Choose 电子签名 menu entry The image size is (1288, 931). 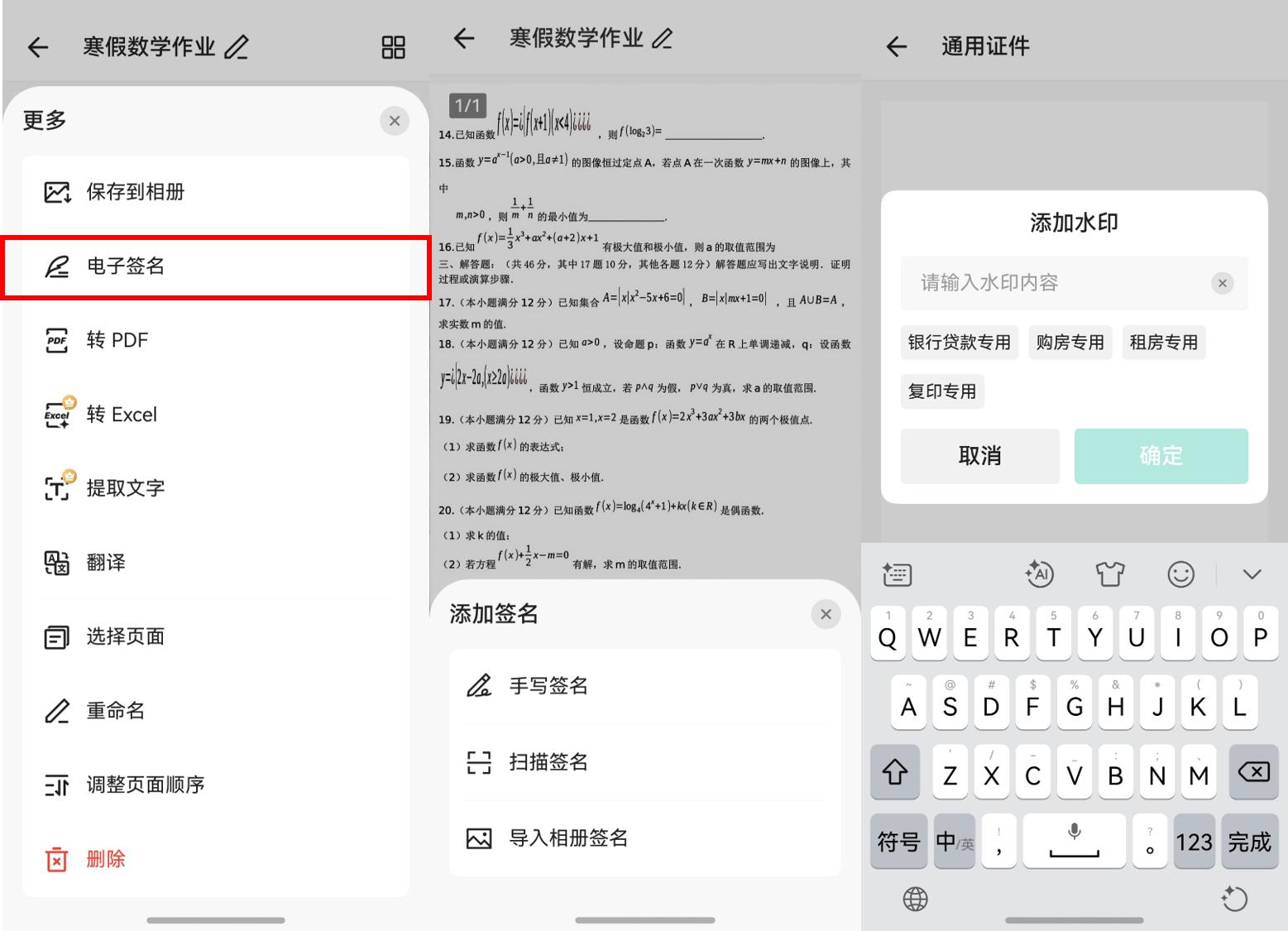(215, 266)
